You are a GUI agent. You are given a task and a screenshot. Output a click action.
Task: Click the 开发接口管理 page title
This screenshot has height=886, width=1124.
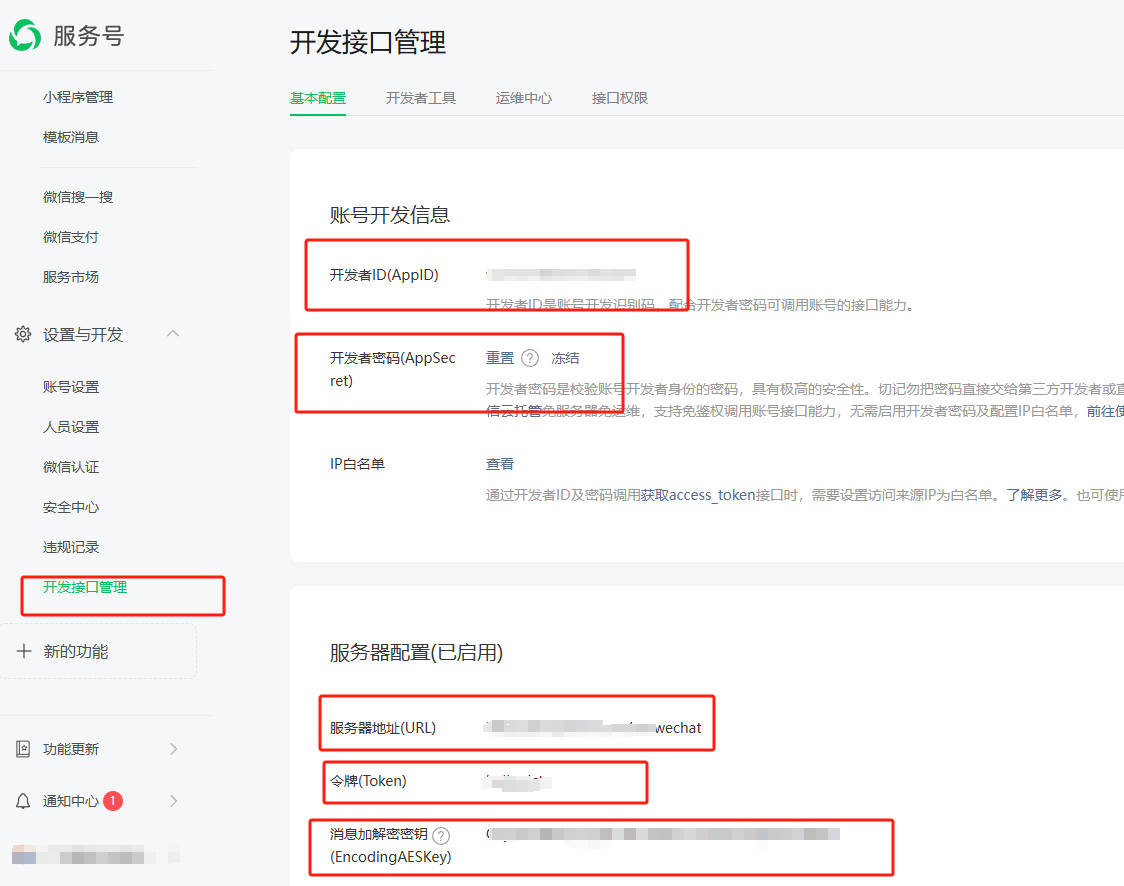click(x=368, y=42)
